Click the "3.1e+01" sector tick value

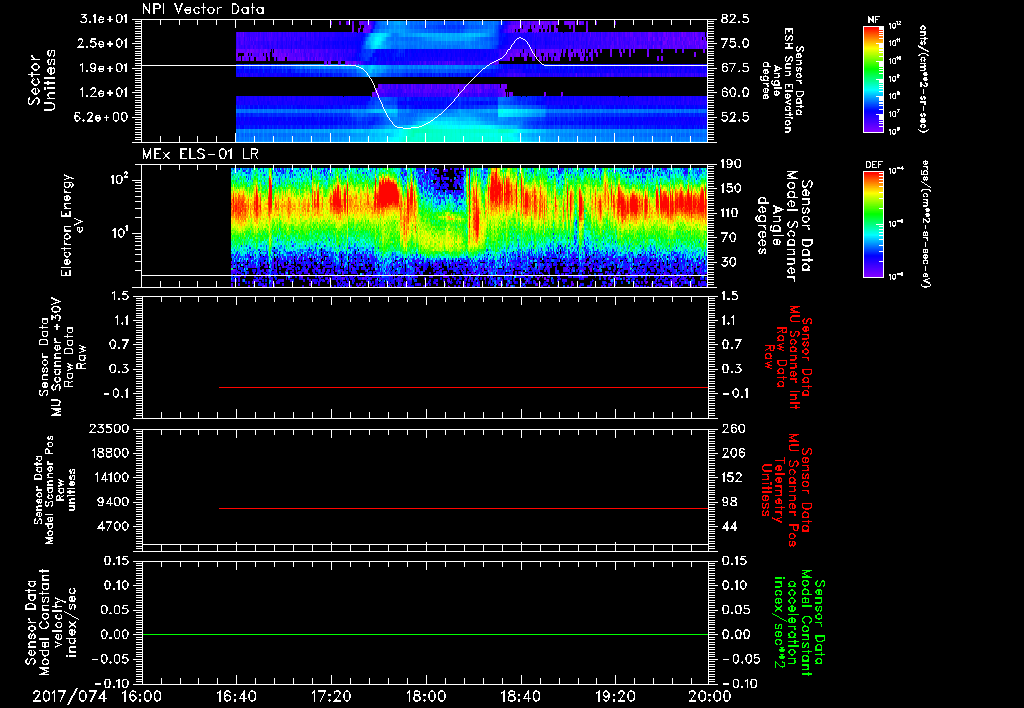(x=105, y=19)
